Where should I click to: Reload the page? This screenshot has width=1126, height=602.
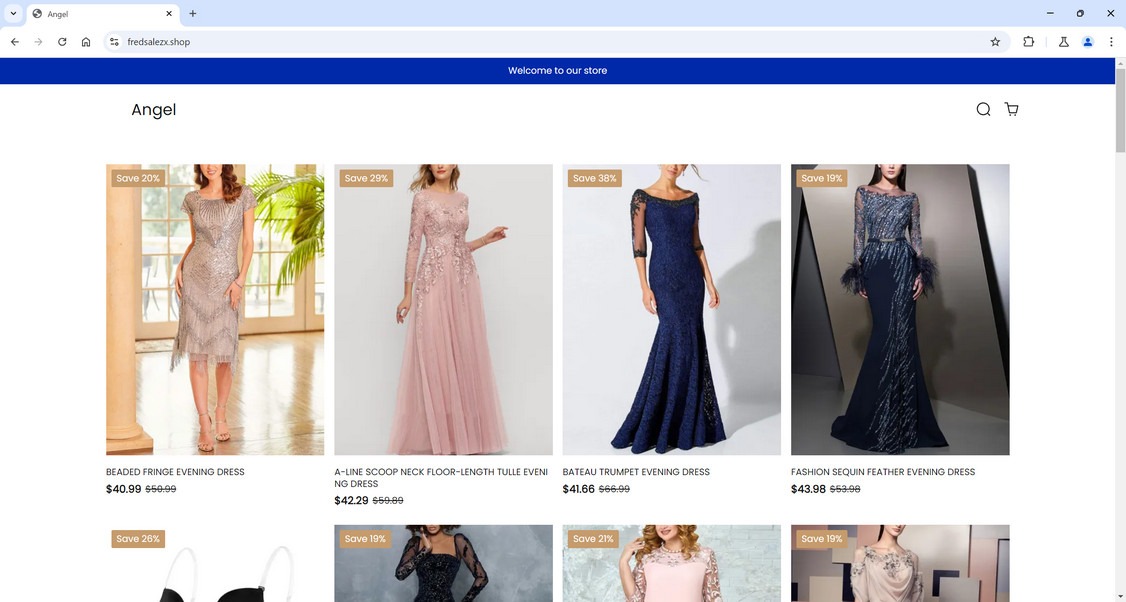point(62,42)
